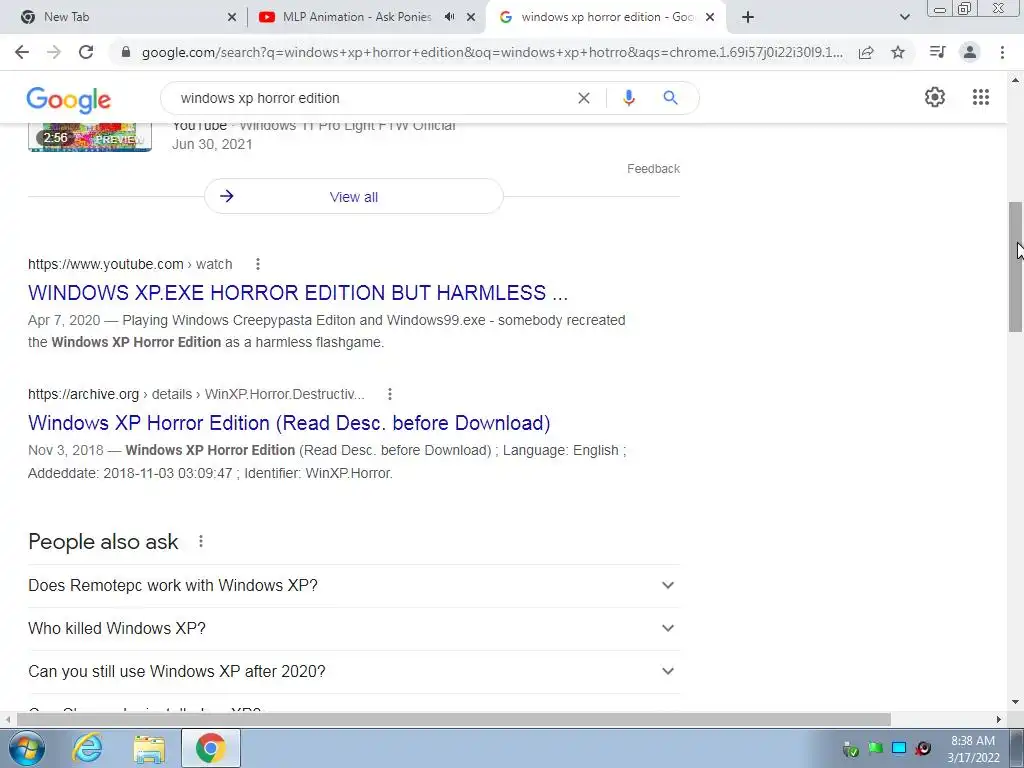The height and width of the screenshot is (768, 1024).
Task: Close the windows xp horror edition tab
Action: 710,17
